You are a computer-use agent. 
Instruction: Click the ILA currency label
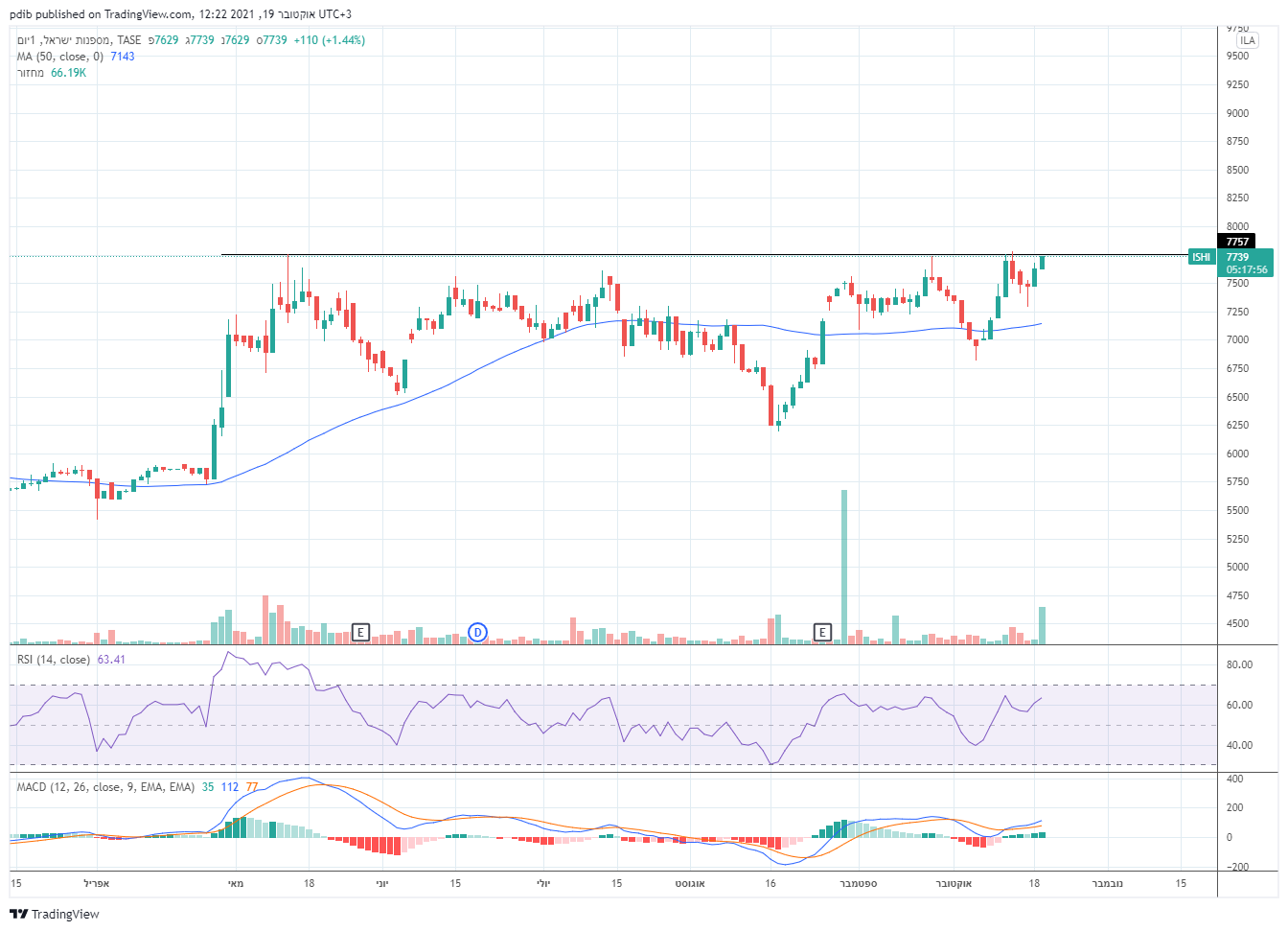point(1247,40)
